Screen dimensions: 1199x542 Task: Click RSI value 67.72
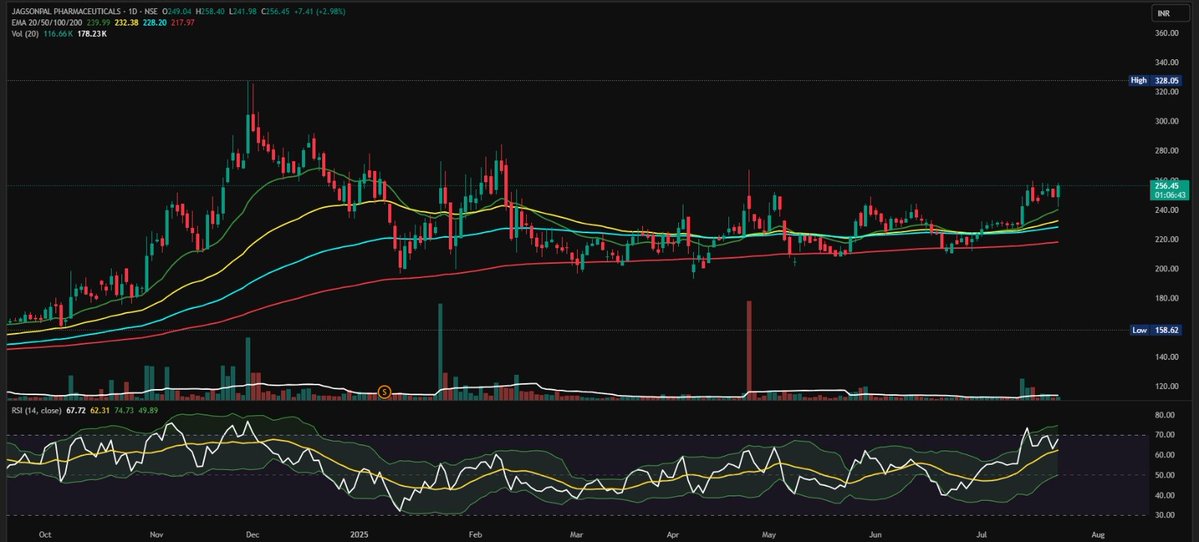coord(76,411)
